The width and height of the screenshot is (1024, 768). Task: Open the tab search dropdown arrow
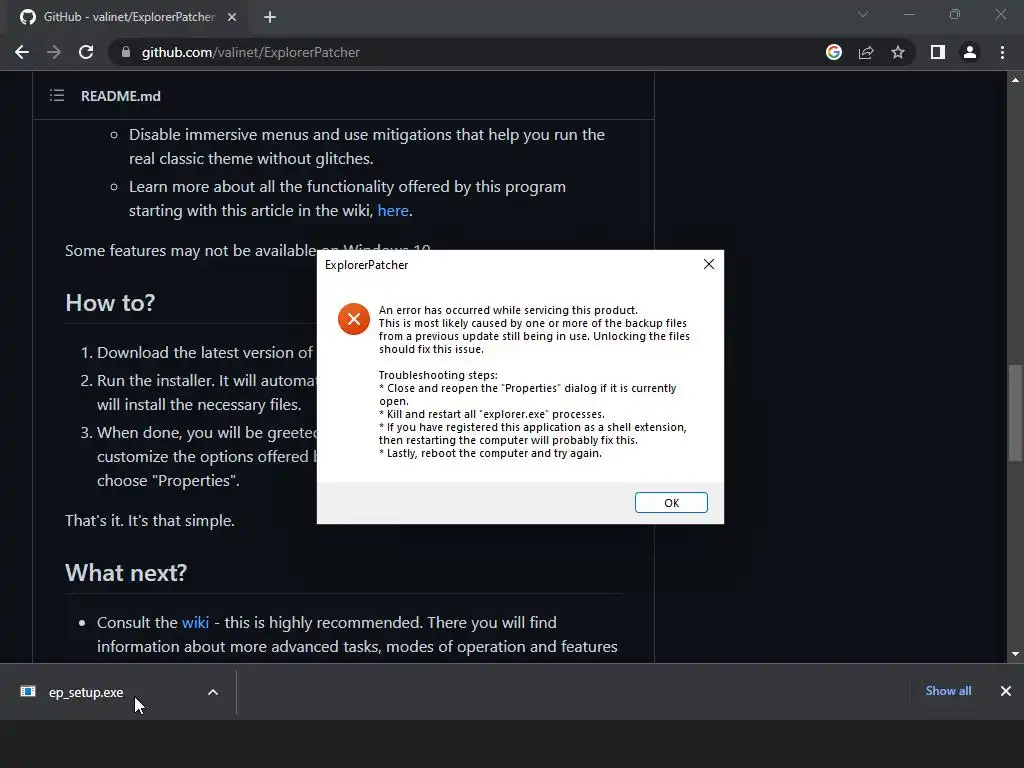(x=863, y=14)
